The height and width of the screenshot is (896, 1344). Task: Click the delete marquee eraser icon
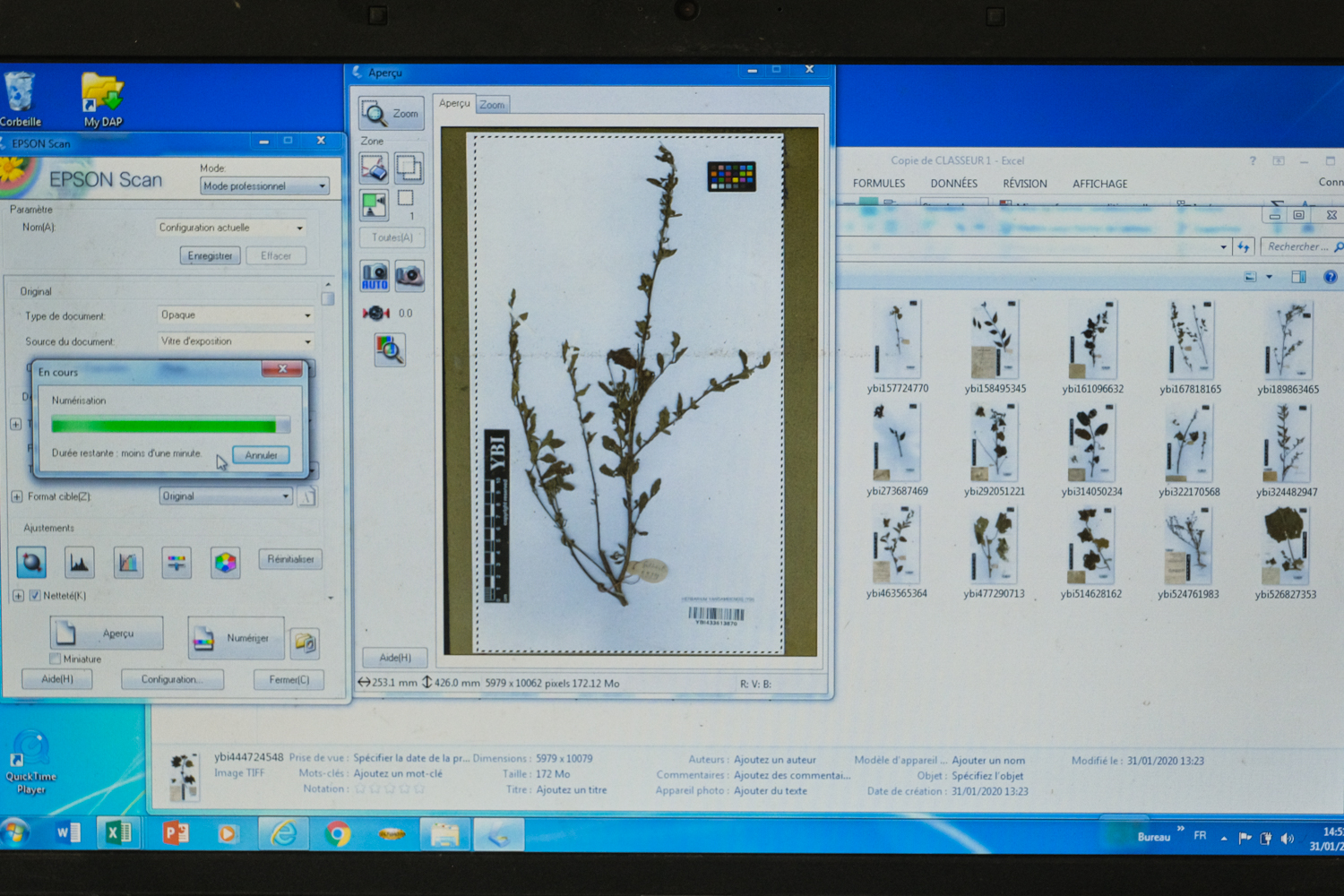(x=374, y=168)
